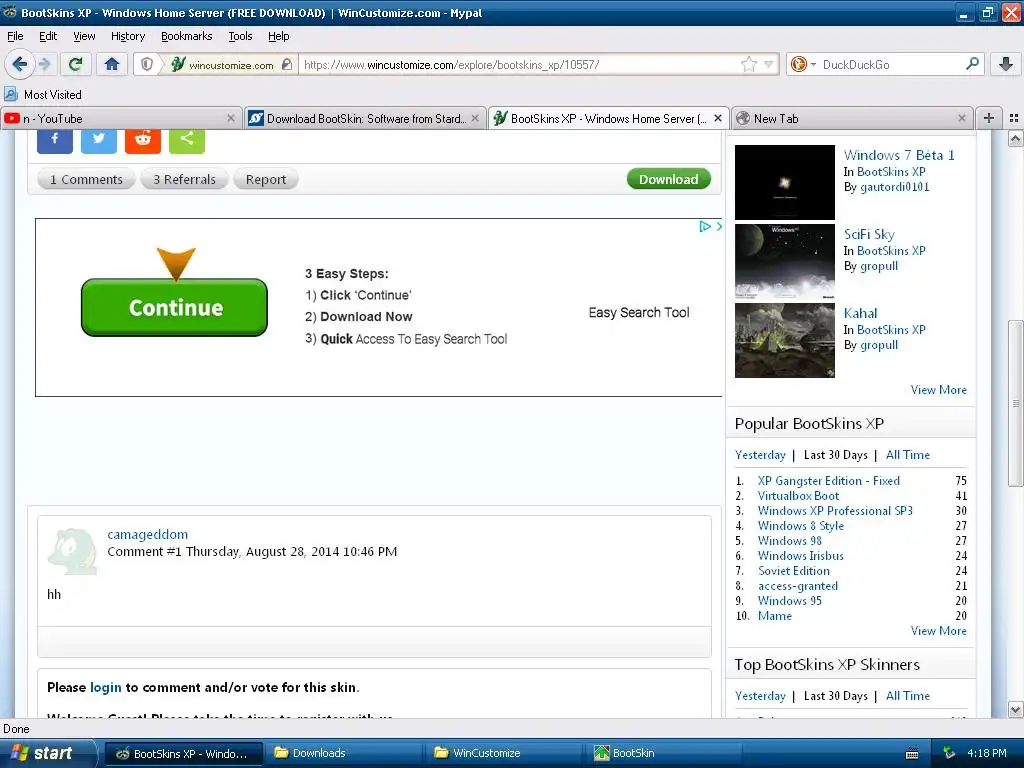Open XP Gangster Edition - Fixed link
The width and height of the screenshot is (1024, 768).
coord(829,481)
